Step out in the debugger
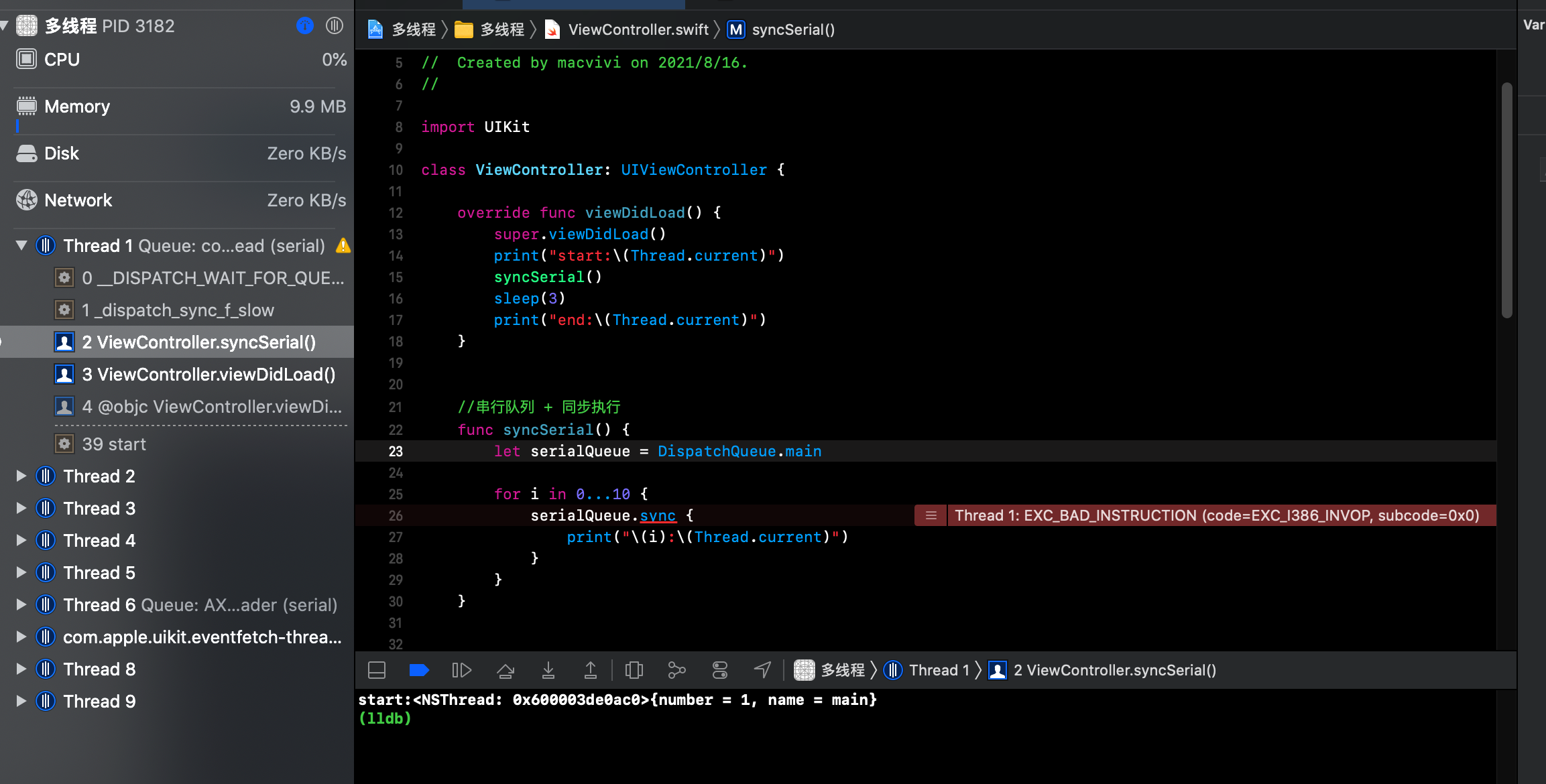The width and height of the screenshot is (1546, 784). pyautogui.click(x=591, y=670)
